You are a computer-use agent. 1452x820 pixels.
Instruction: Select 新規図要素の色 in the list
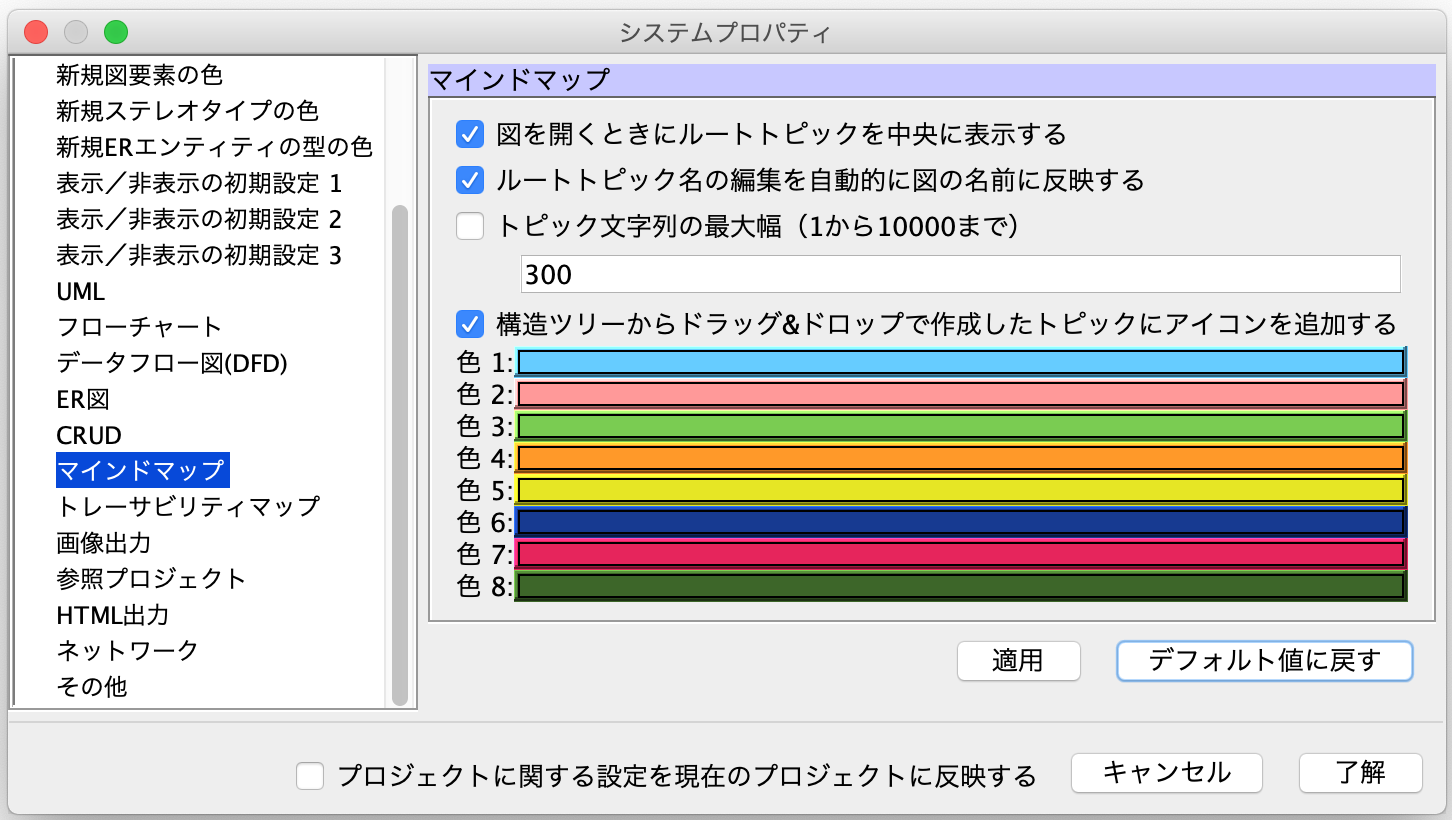pyautogui.click(x=139, y=74)
